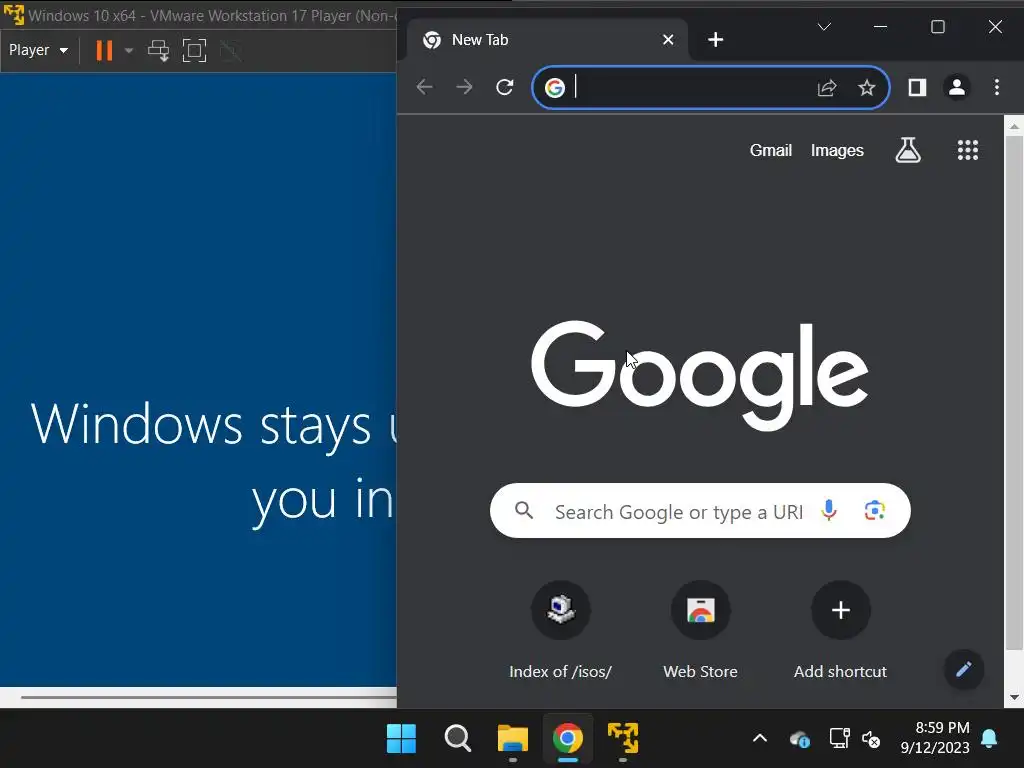Open Google Images link
1024x768 pixels.
tap(837, 150)
